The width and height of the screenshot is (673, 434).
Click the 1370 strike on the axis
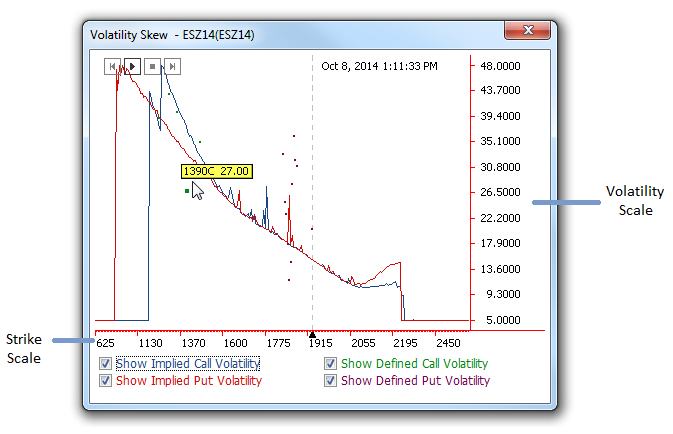tap(193, 343)
